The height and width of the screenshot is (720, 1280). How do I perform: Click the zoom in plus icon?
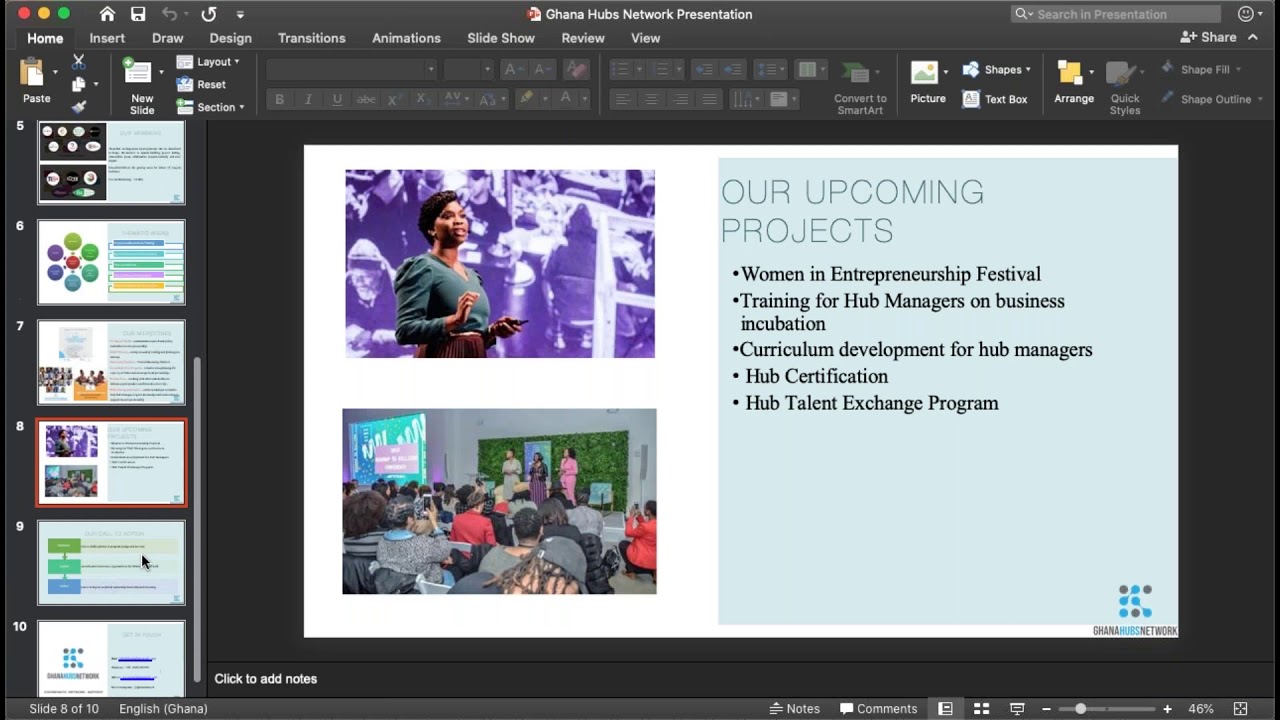1167,709
